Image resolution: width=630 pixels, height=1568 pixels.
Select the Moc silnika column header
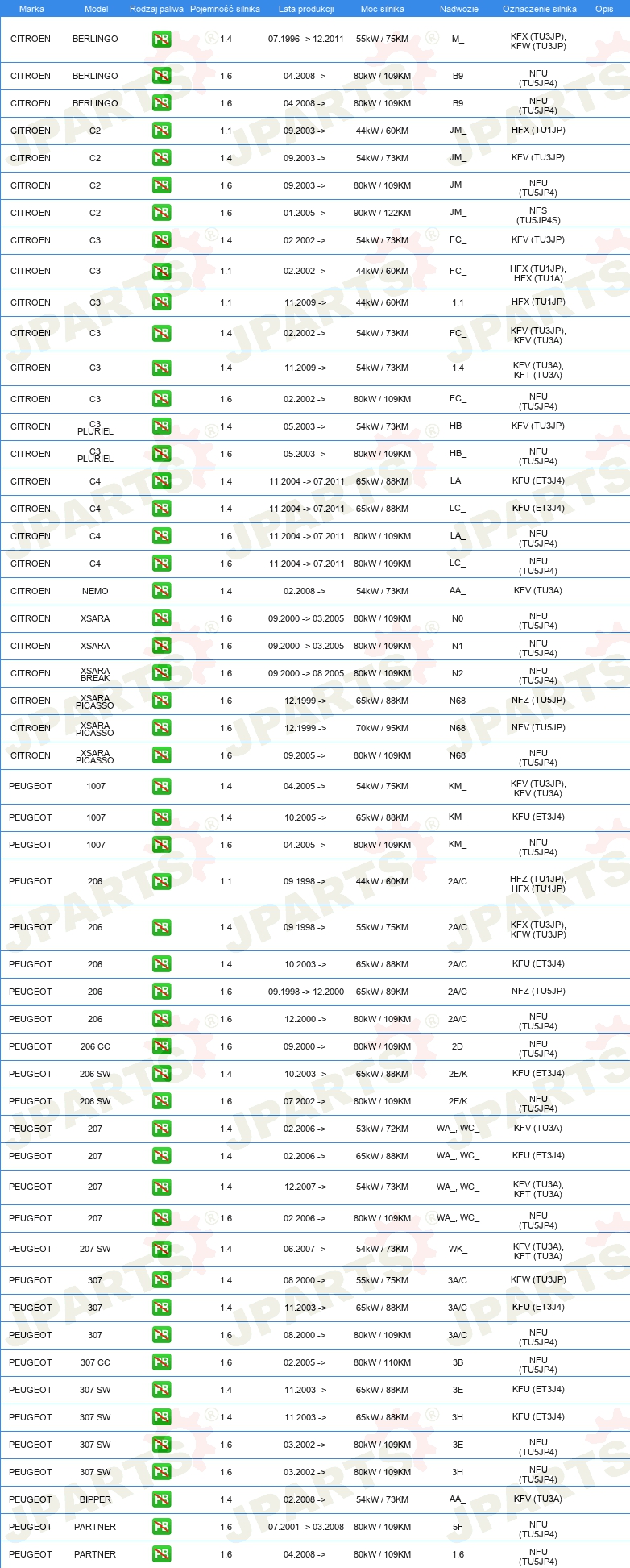tap(383, 9)
